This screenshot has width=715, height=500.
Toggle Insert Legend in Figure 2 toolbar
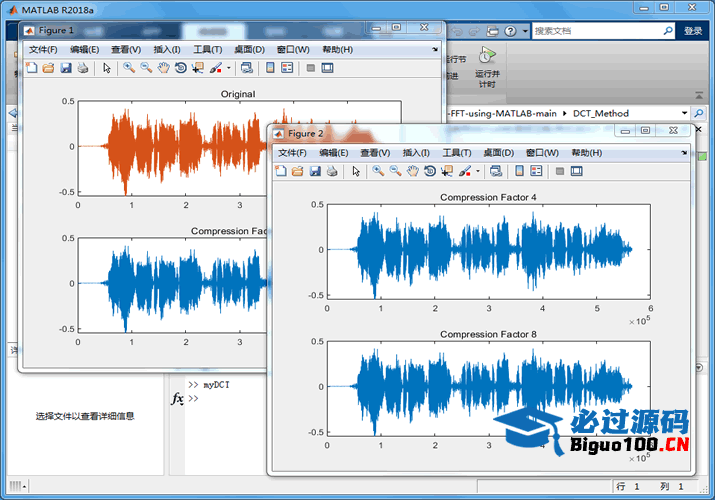tap(535, 171)
